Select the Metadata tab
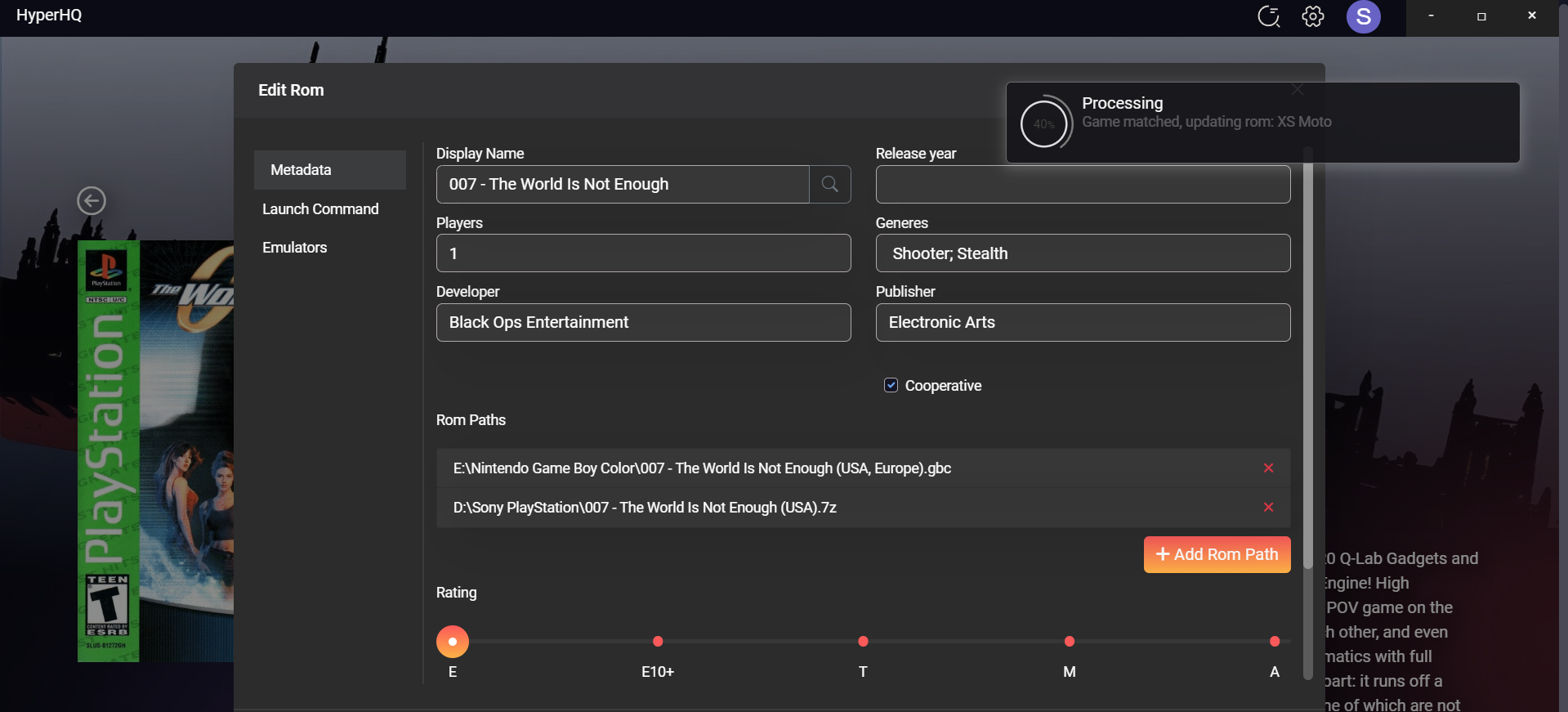 [330, 170]
